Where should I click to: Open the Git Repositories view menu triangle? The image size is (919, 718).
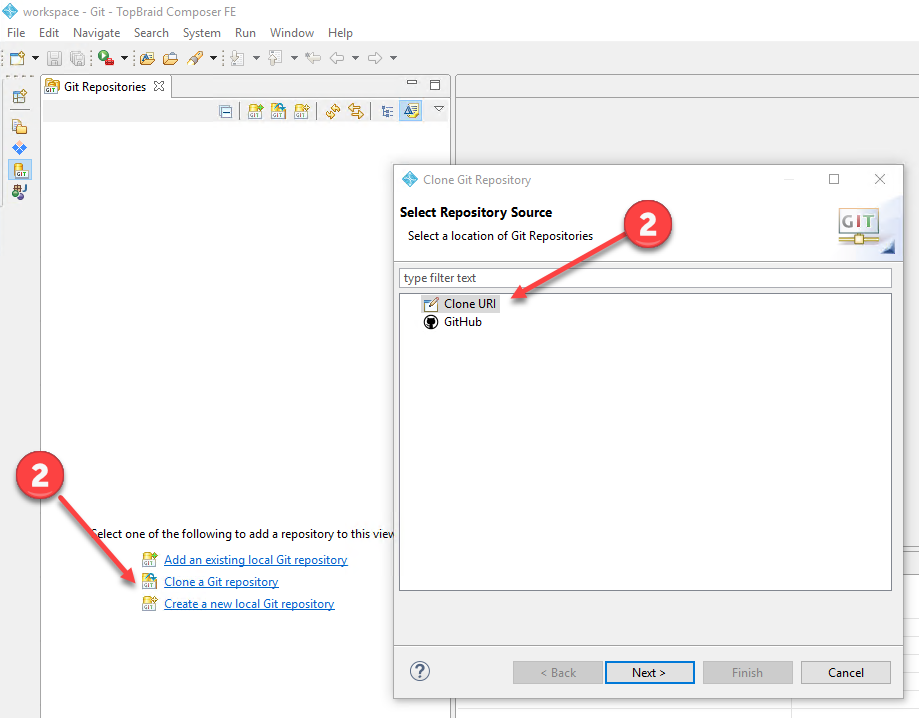point(438,109)
